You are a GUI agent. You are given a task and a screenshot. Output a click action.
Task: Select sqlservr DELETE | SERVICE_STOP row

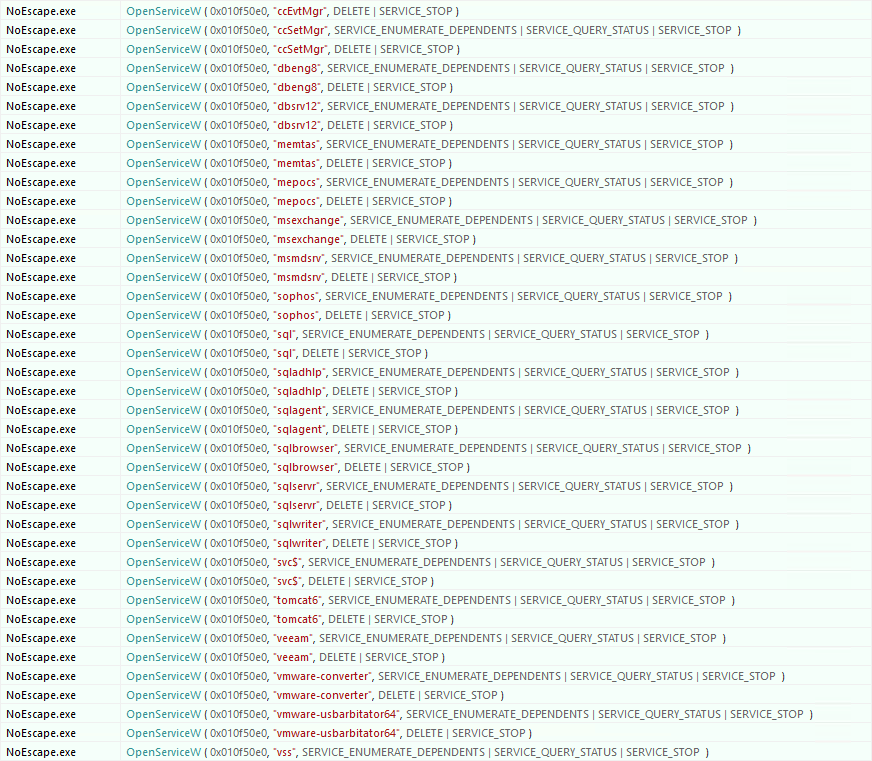pos(436,505)
